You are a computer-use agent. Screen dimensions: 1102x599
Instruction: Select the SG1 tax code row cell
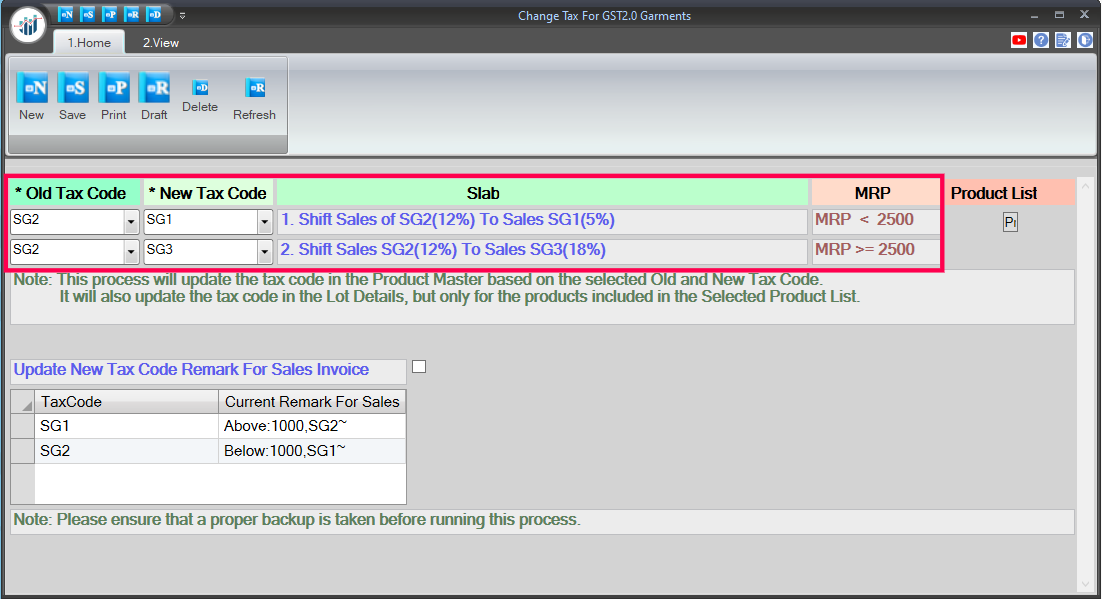click(x=126, y=427)
